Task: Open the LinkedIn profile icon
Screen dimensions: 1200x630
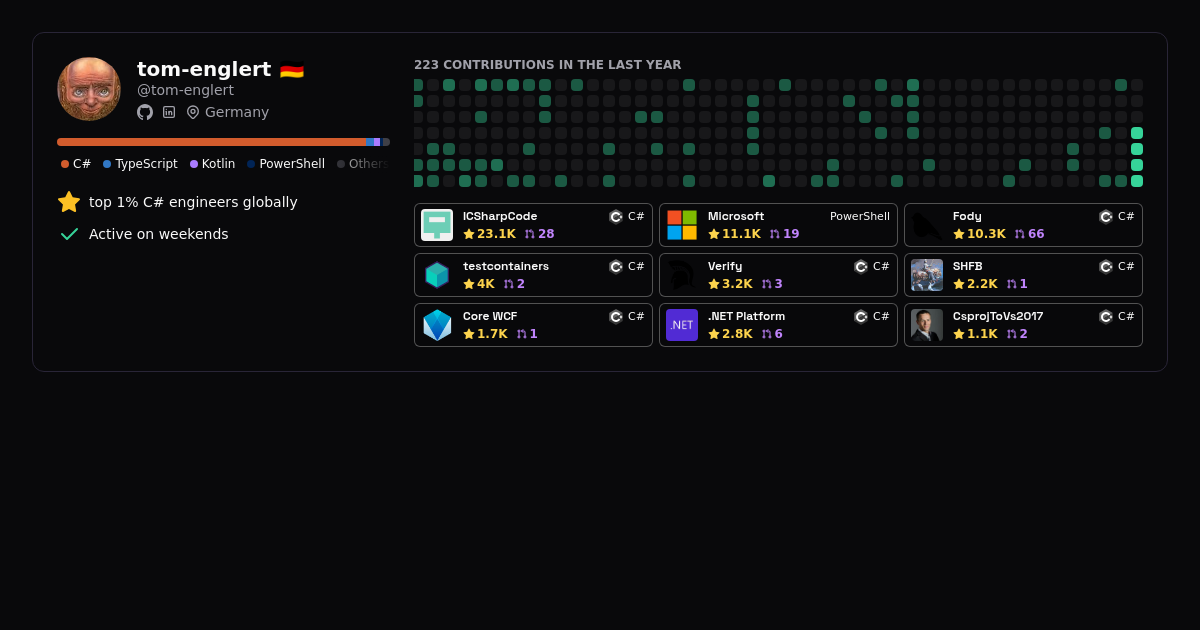Action: (x=169, y=112)
